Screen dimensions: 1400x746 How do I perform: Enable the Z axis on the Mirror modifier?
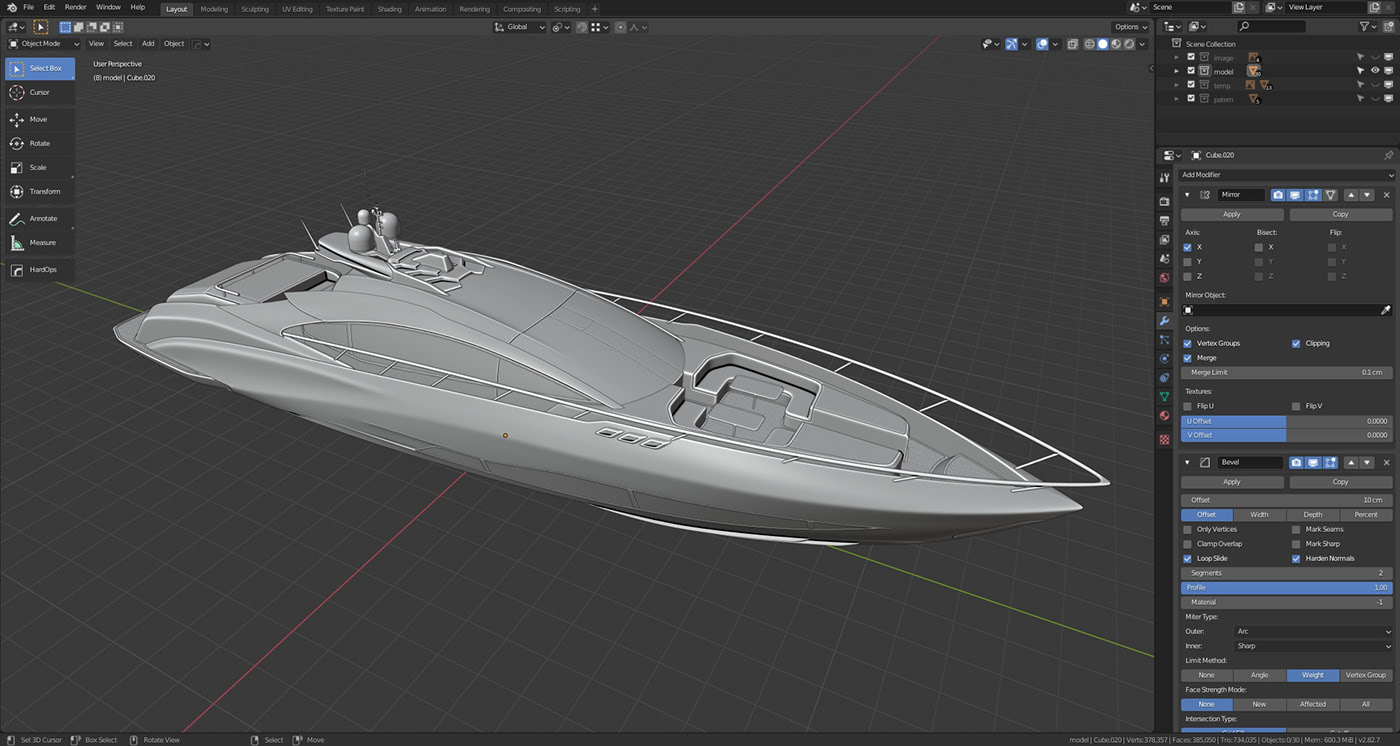(1190, 276)
